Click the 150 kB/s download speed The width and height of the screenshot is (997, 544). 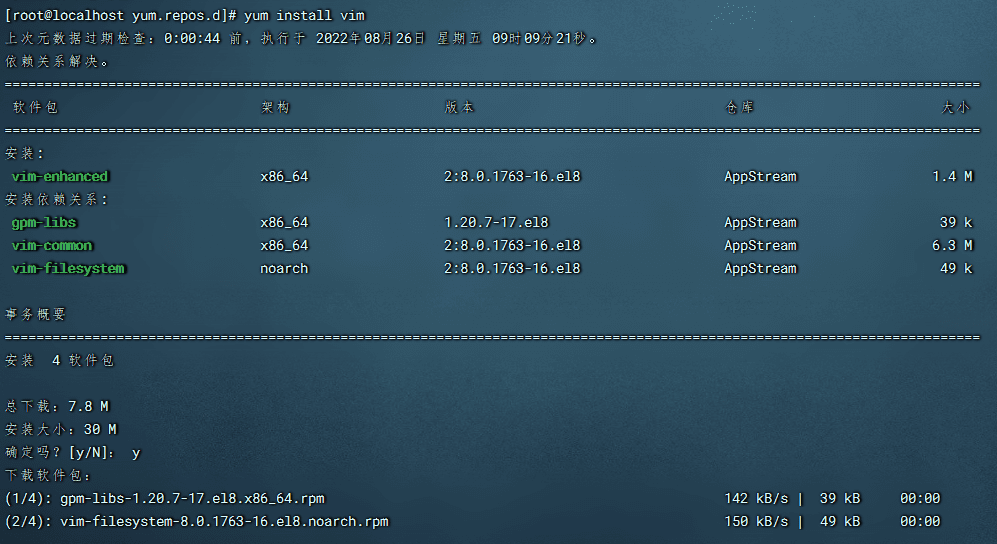(x=756, y=522)
